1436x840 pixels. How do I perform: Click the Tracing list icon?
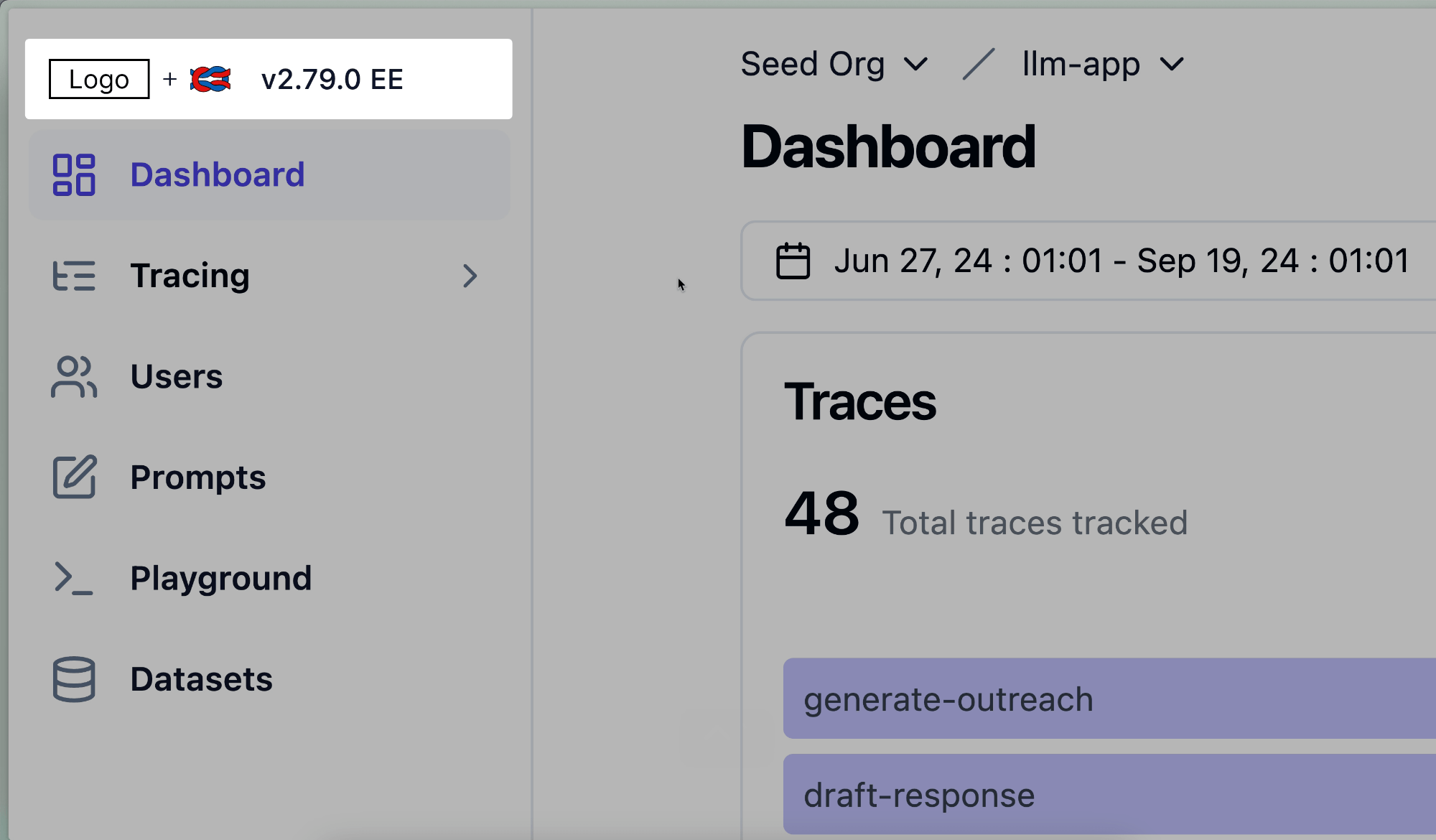(74, 276)
